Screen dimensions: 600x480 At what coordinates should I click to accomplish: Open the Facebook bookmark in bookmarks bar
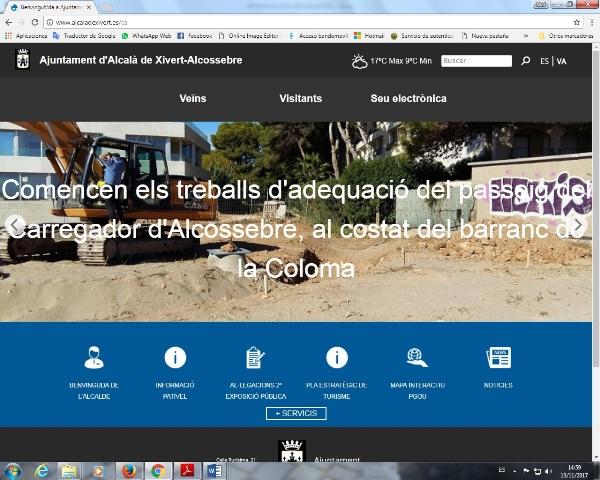pos(195,35)
